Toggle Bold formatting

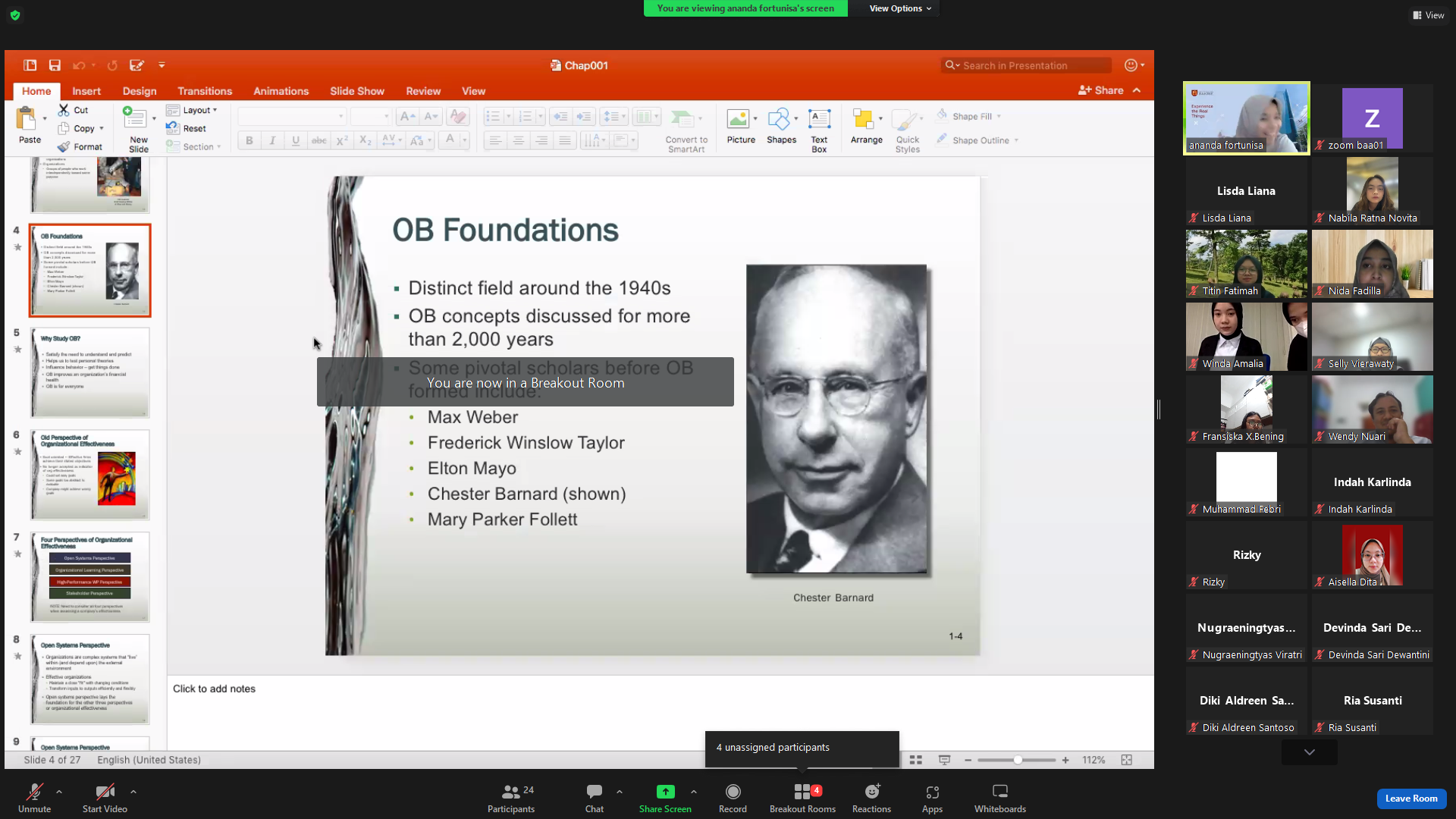pyautogui.click(x=249, y=140)
